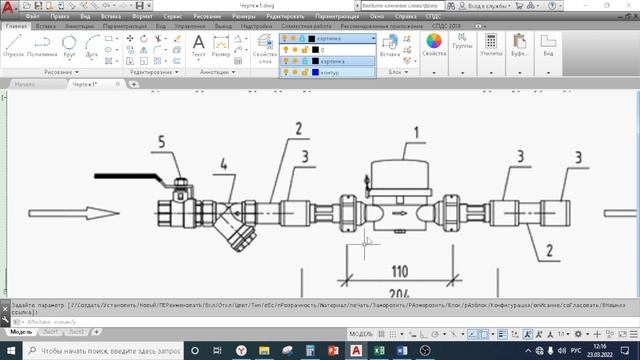
Task: Open the Буфер (Clipboard) panel
Action: (x=520, y=45)
